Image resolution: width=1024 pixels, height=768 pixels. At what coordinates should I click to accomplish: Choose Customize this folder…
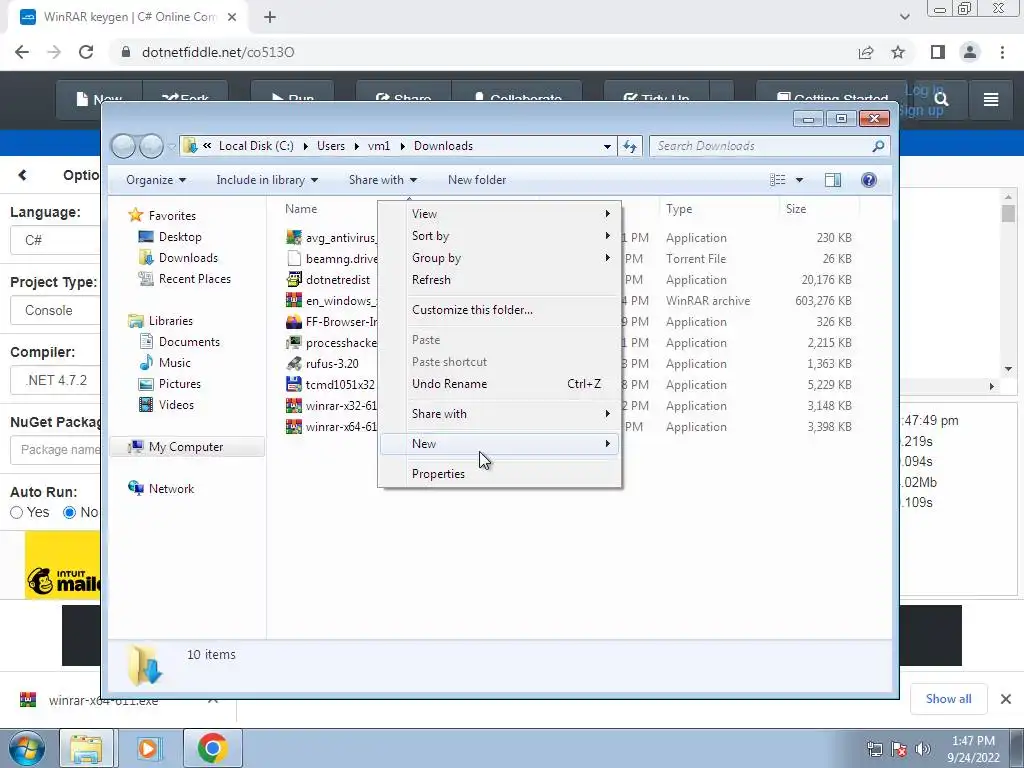tap(500, 310)
